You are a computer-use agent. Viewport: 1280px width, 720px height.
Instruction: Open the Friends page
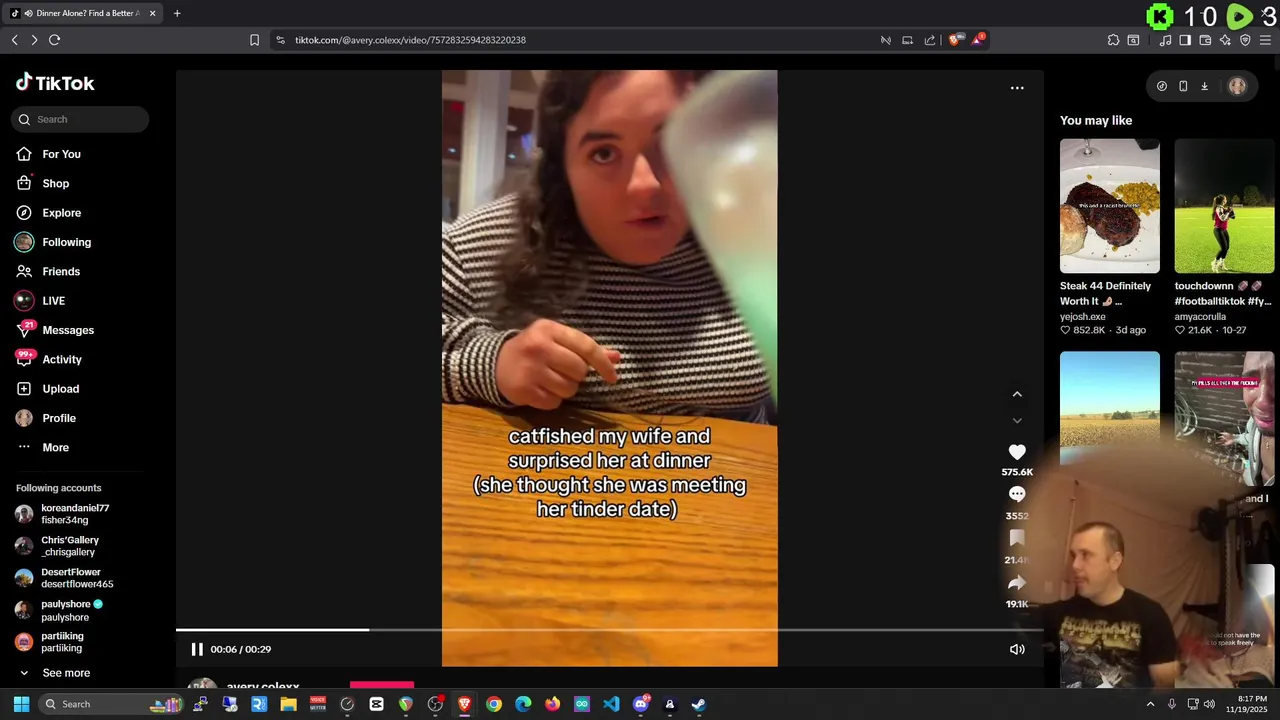click(x=61, y=271)
